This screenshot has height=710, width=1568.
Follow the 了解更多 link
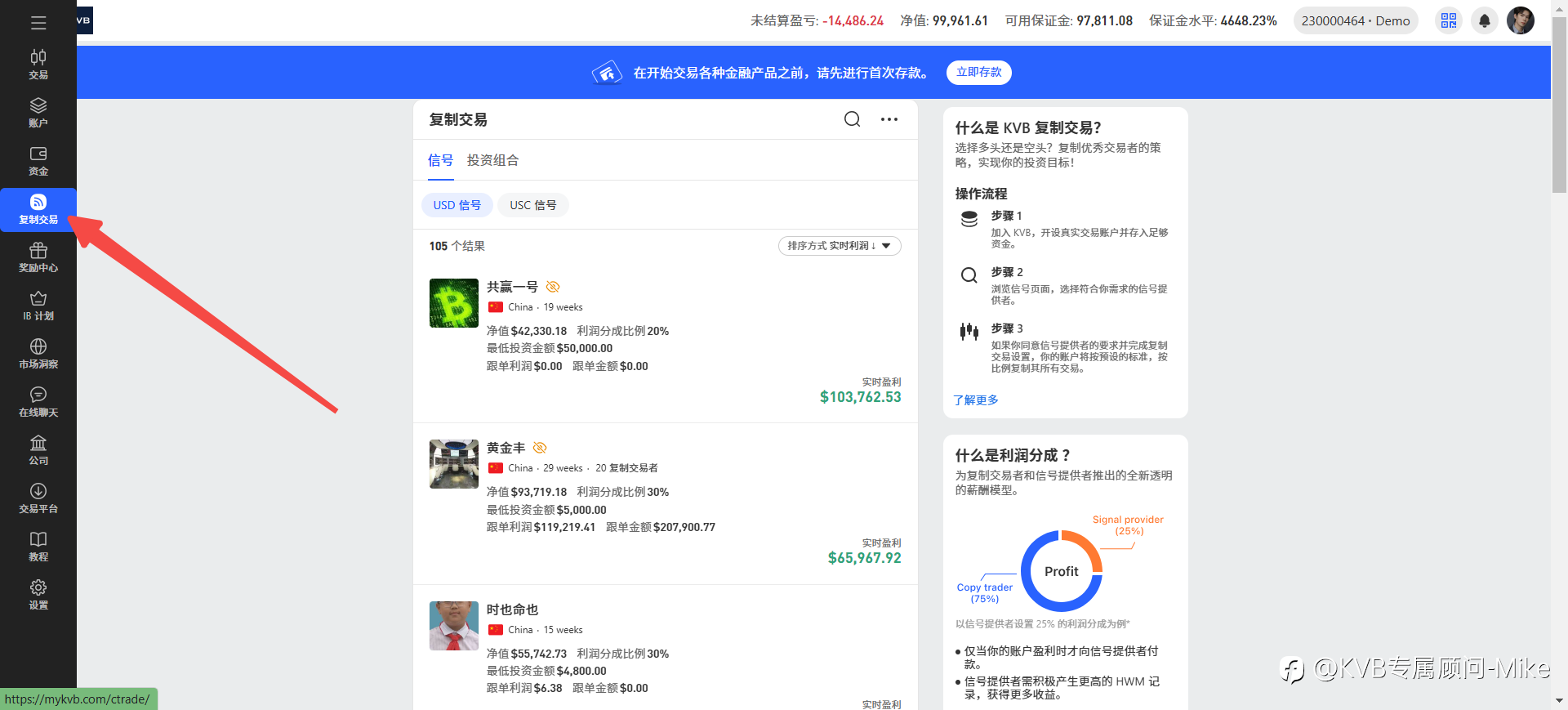[x=976, y=400]
